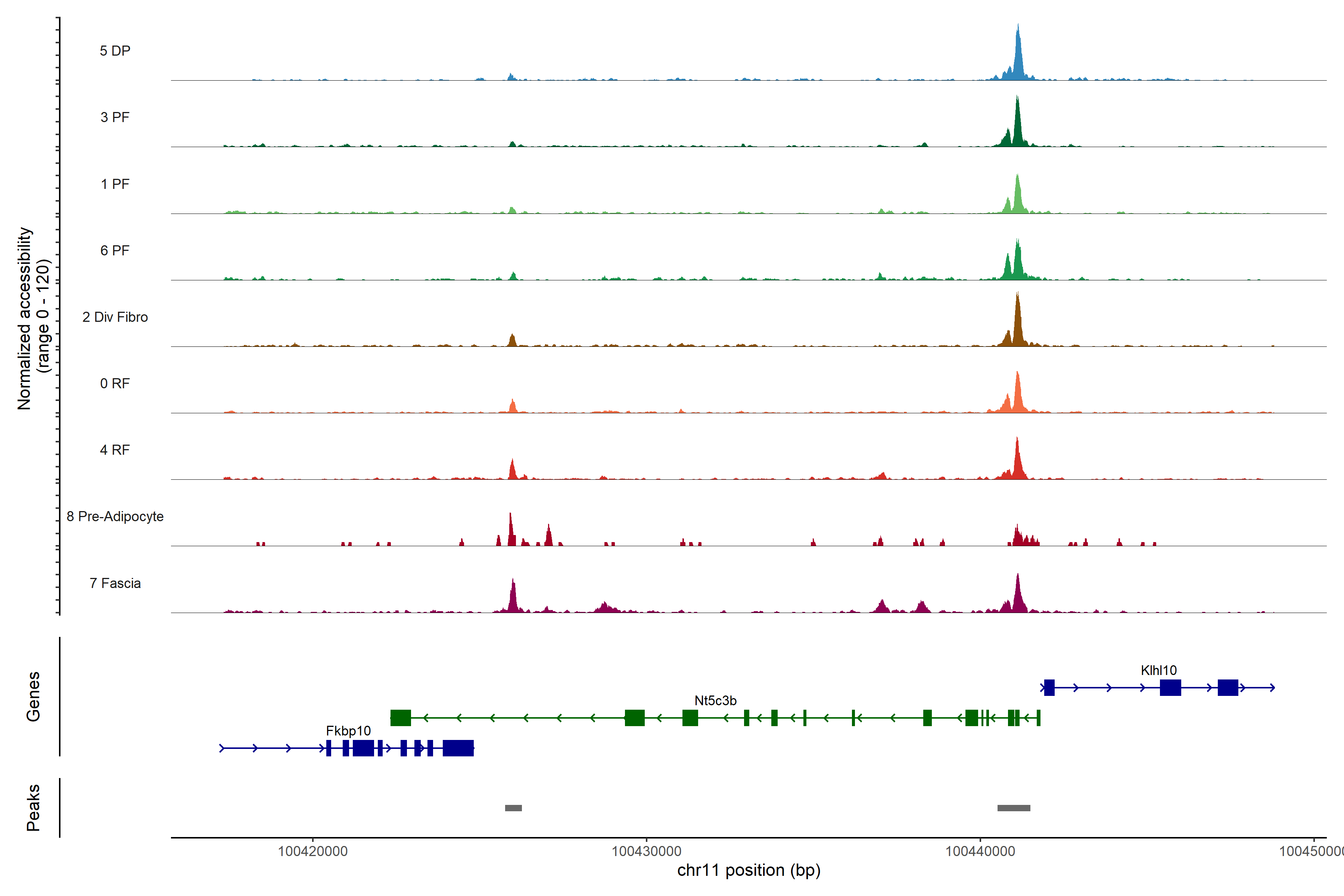Screen dimensions: 1344x896
Task: Click the tall blue 5 DP peak
Action: click(x=1018, y=57)
